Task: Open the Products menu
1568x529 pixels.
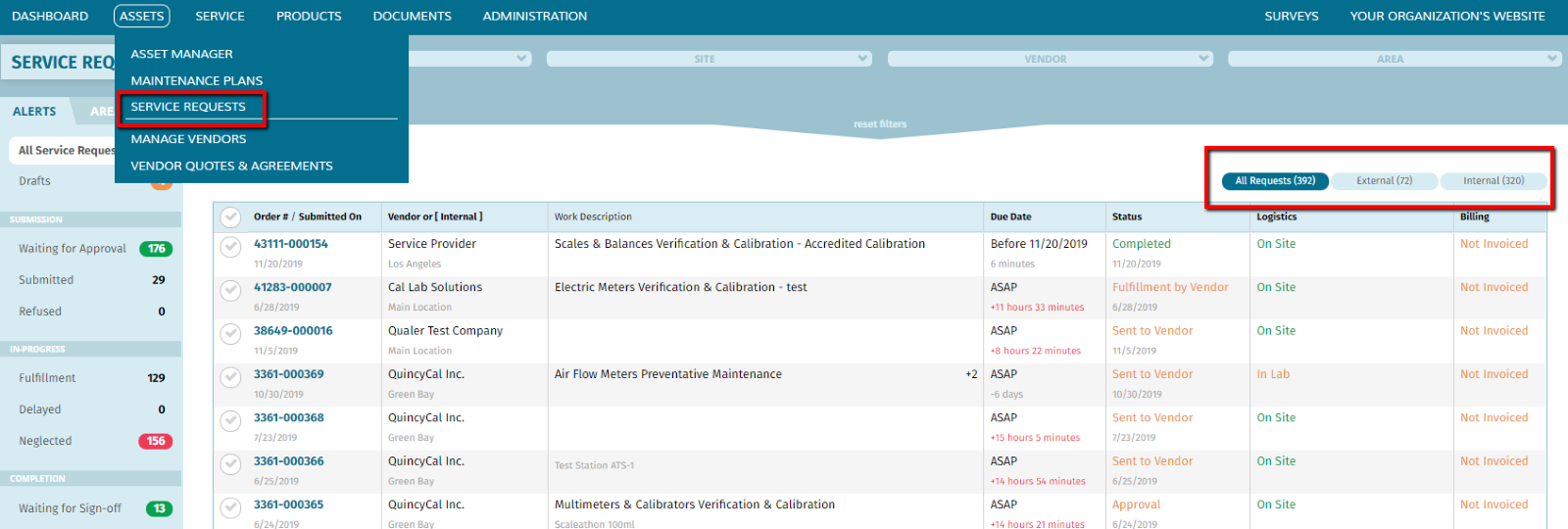Action: point(309,16)
